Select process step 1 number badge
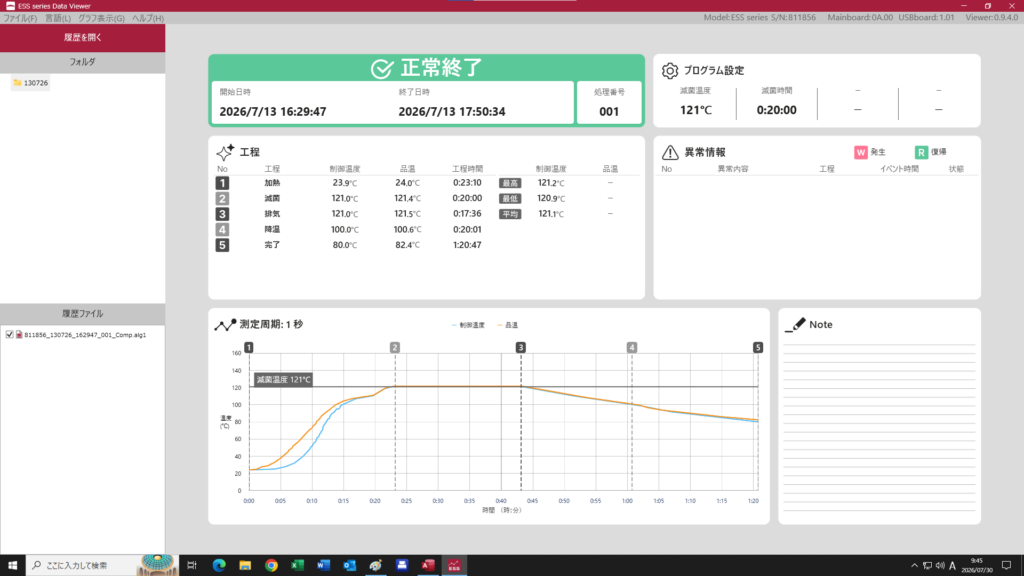Image resolution: width=1024 pixels, height=576 pixels. 222,184
